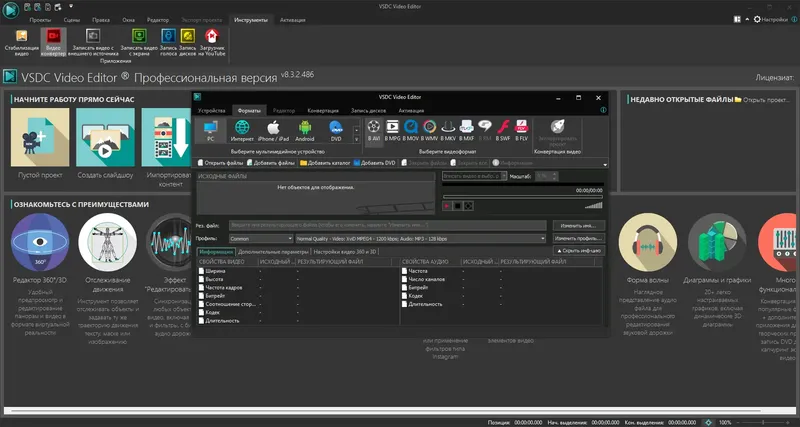Select the PC device in converter
The image size is (800, 427).
[210, 131]
